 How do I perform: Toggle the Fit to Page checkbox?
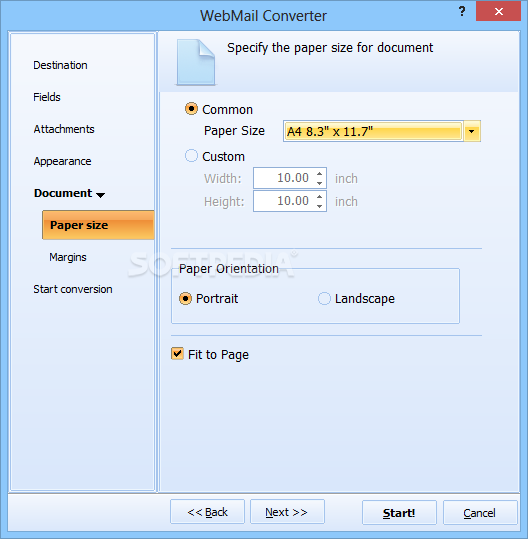(x=177, y=354)
